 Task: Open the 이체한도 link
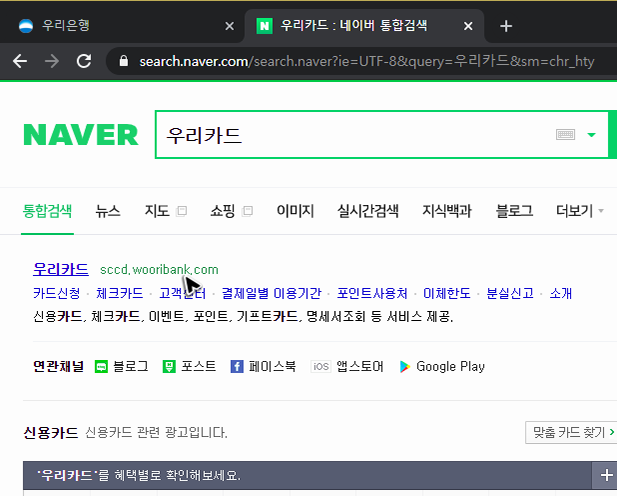447,293
